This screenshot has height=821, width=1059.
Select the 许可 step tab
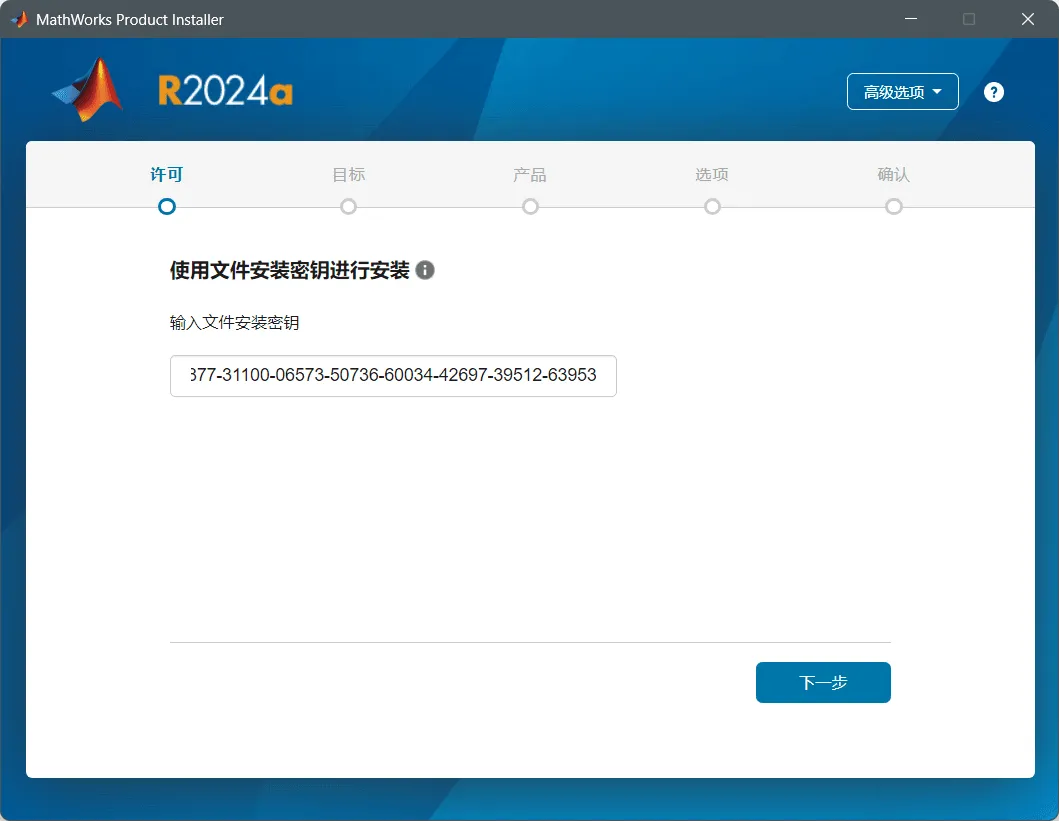[x=166, y=175]
